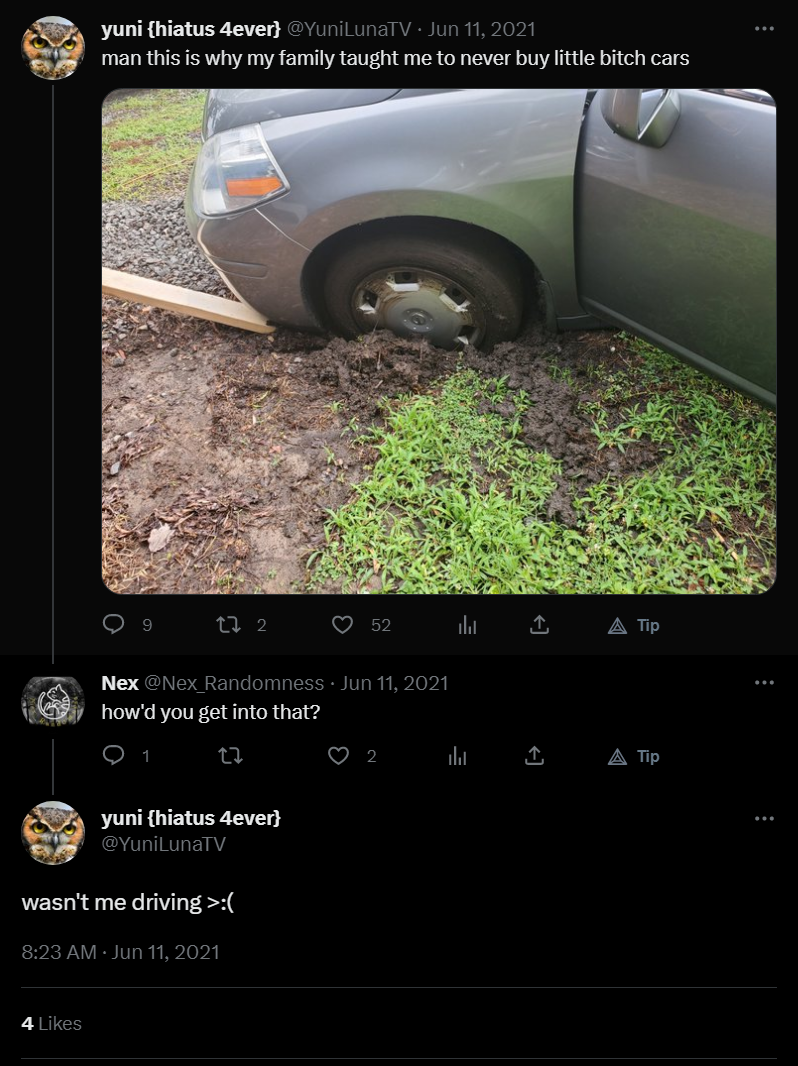798x1066 pixels.
Task: Tip yuni on the main tweet
Action: [634, 625]
